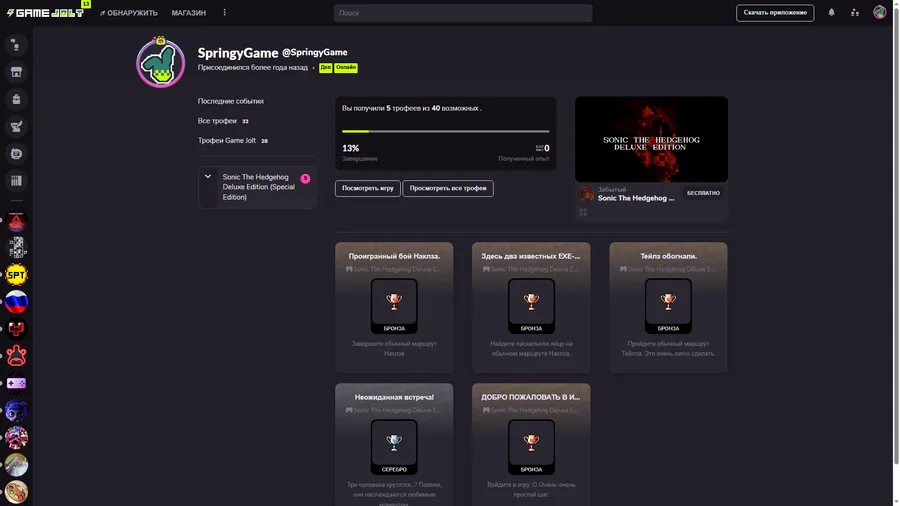Image resolution: width=900 pixels, height=506 pixels.
Task: Open the yellow SPT community icon
Action: tap(16, 275)
